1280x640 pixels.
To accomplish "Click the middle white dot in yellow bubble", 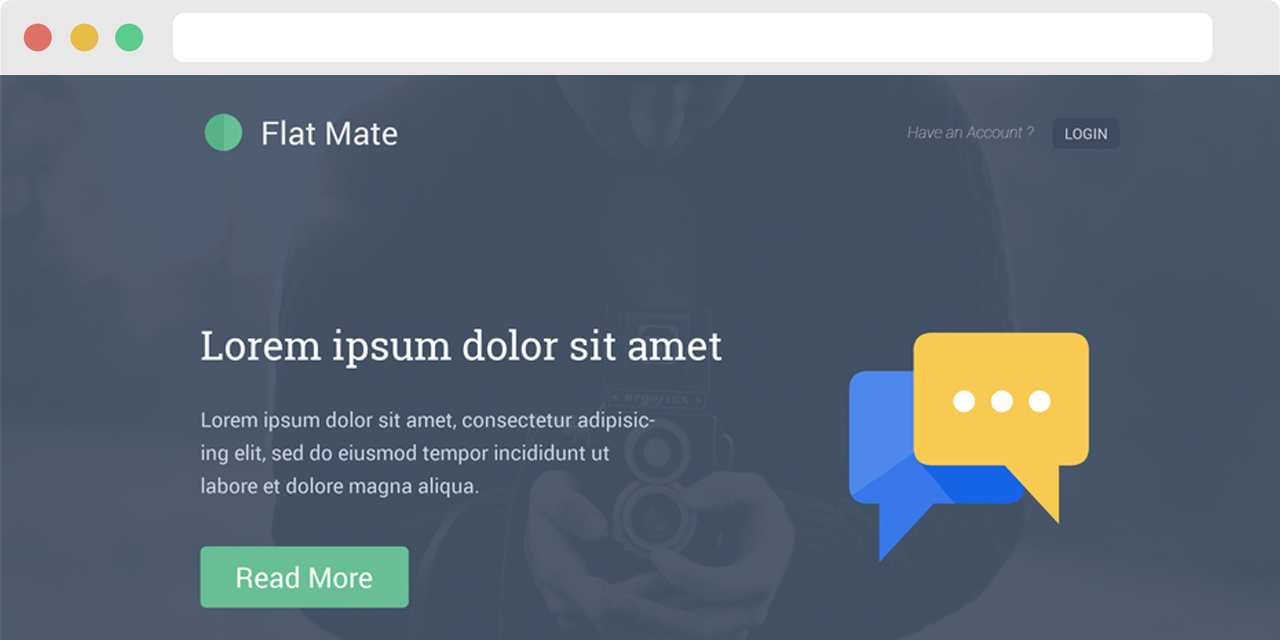I will click(x=1002, y=401).
